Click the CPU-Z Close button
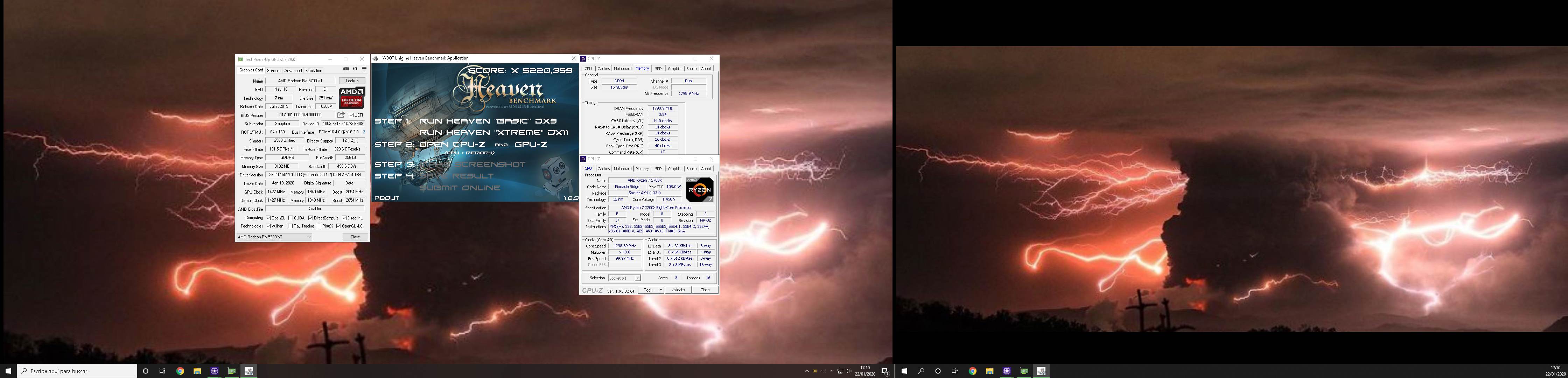Viewport: 1568px width, 378px height. 705,290
